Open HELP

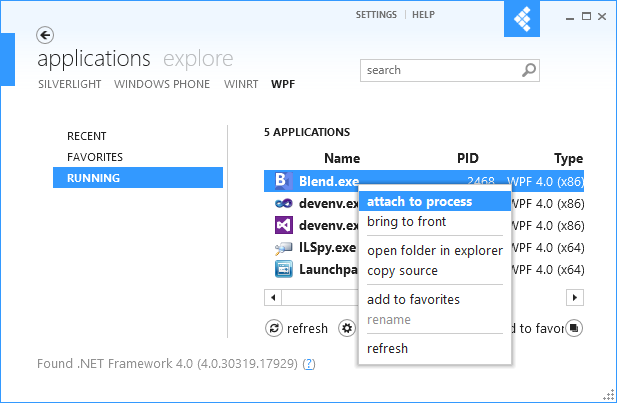423,15
